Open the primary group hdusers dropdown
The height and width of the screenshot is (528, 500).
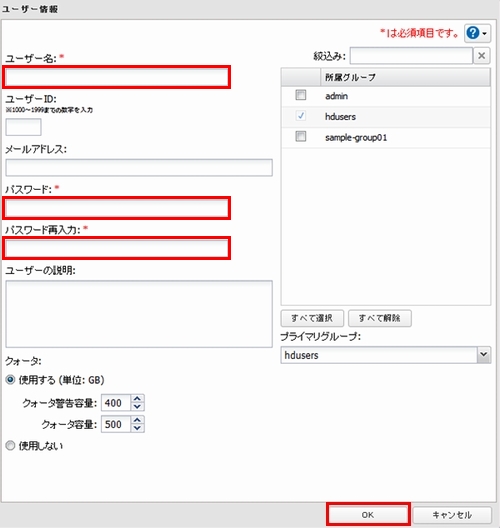(386, 355)
